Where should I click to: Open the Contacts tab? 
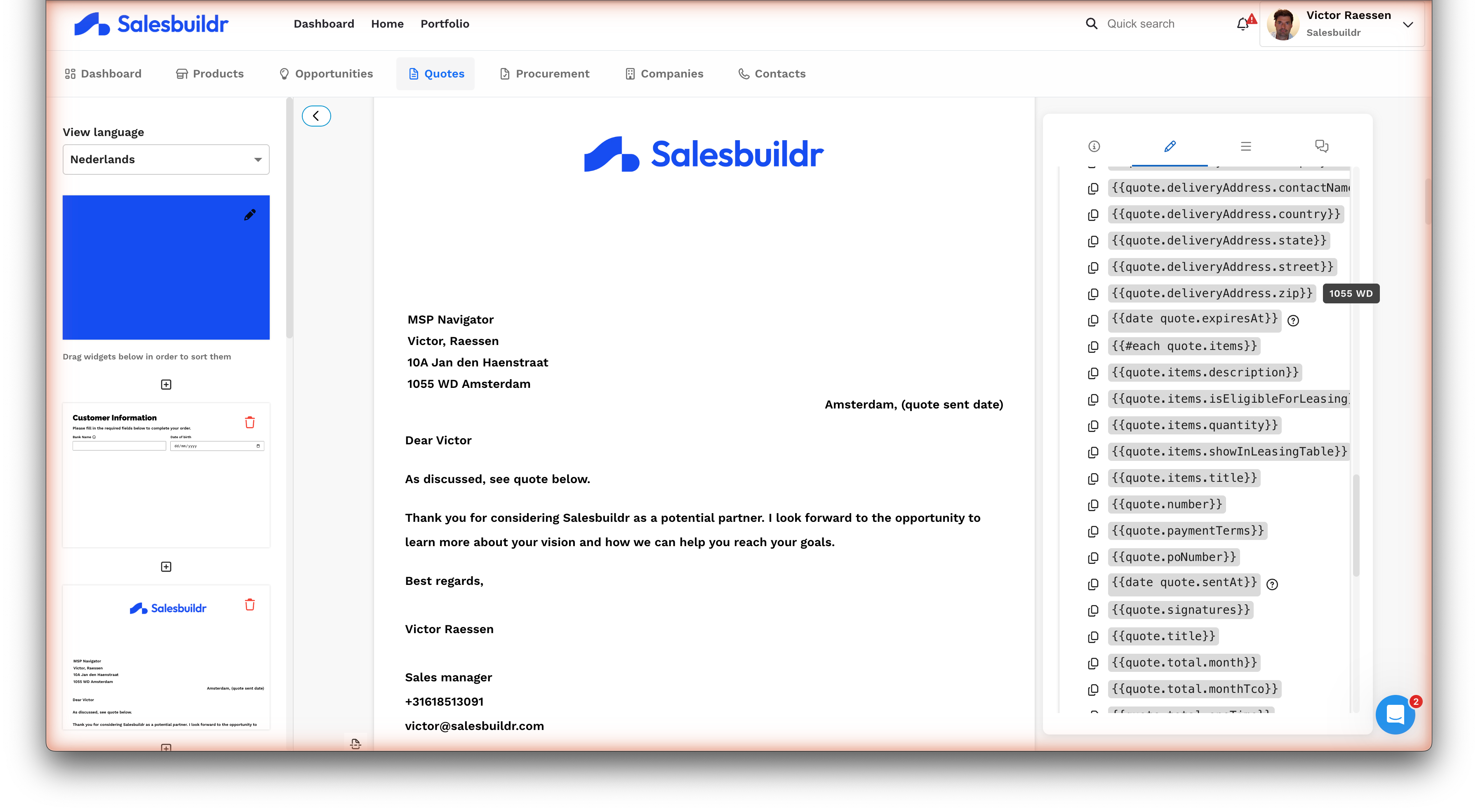click(x=772, y=73)
